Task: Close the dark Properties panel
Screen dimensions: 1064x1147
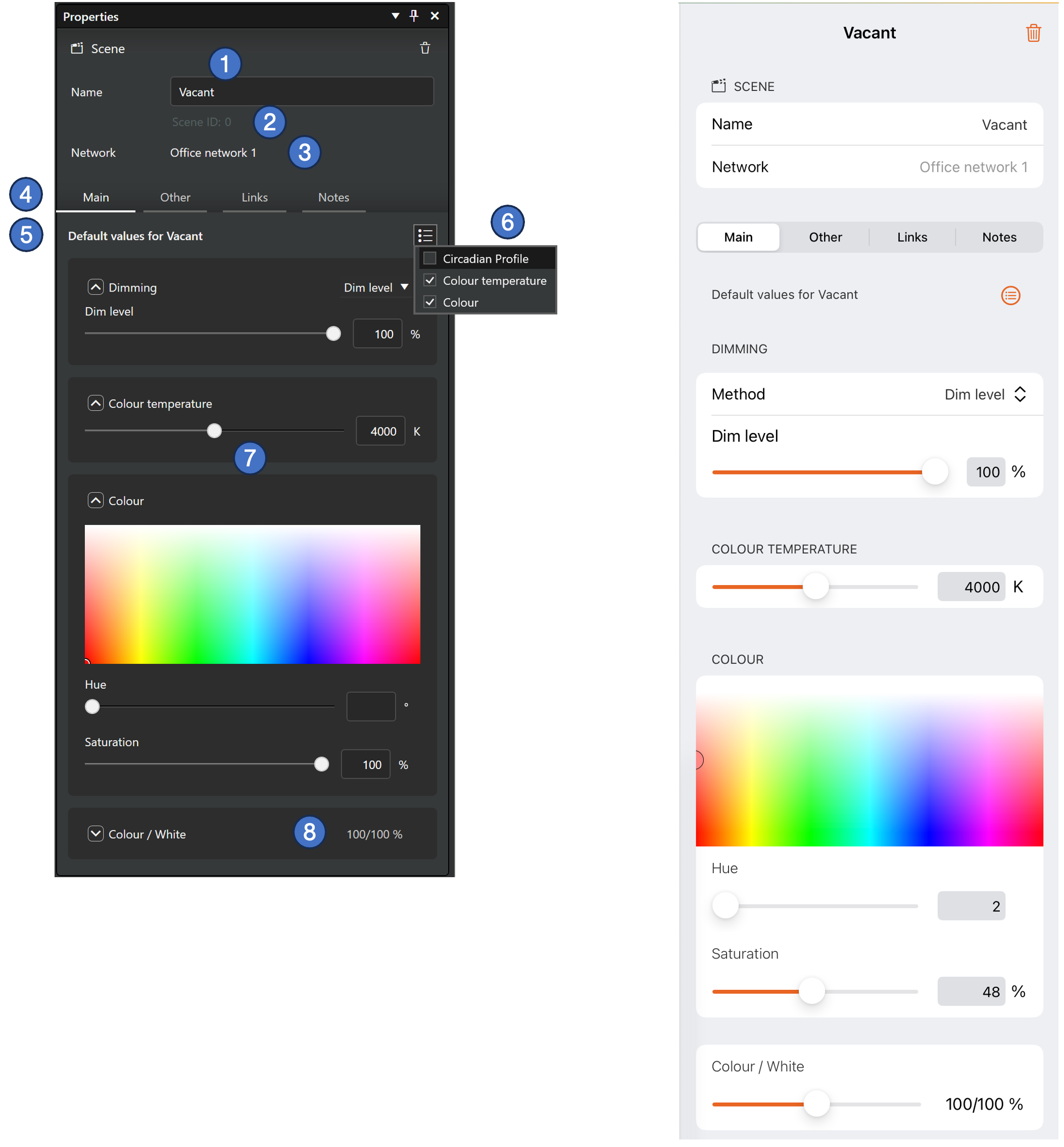Action: point(436,16)
